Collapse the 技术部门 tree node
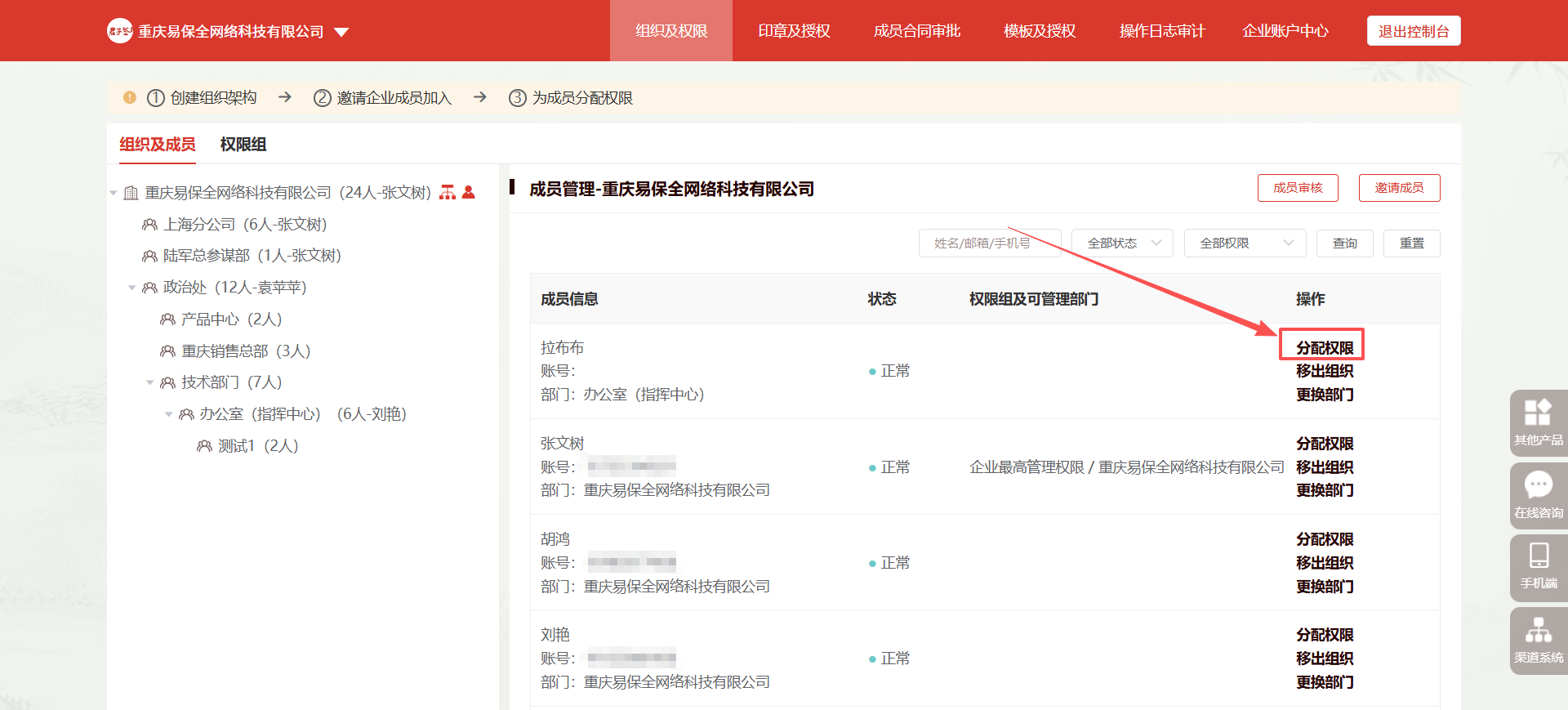Viewport: 1568px width, 710px height. (x=150, y=382)
